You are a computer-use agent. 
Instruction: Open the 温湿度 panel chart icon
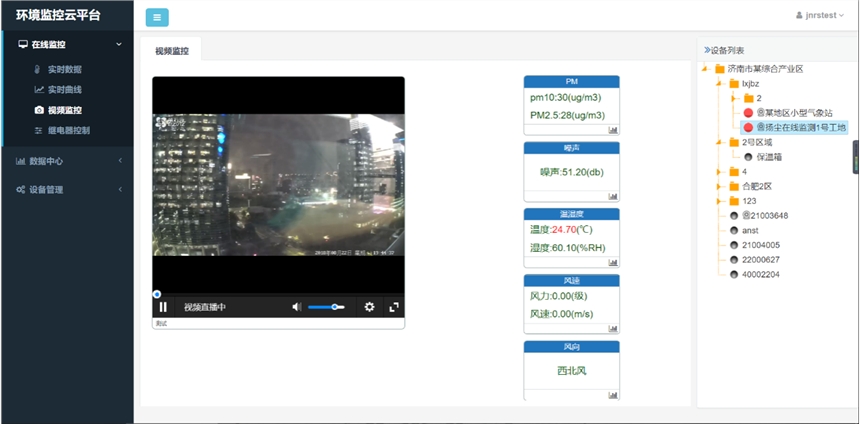[613, 263]
